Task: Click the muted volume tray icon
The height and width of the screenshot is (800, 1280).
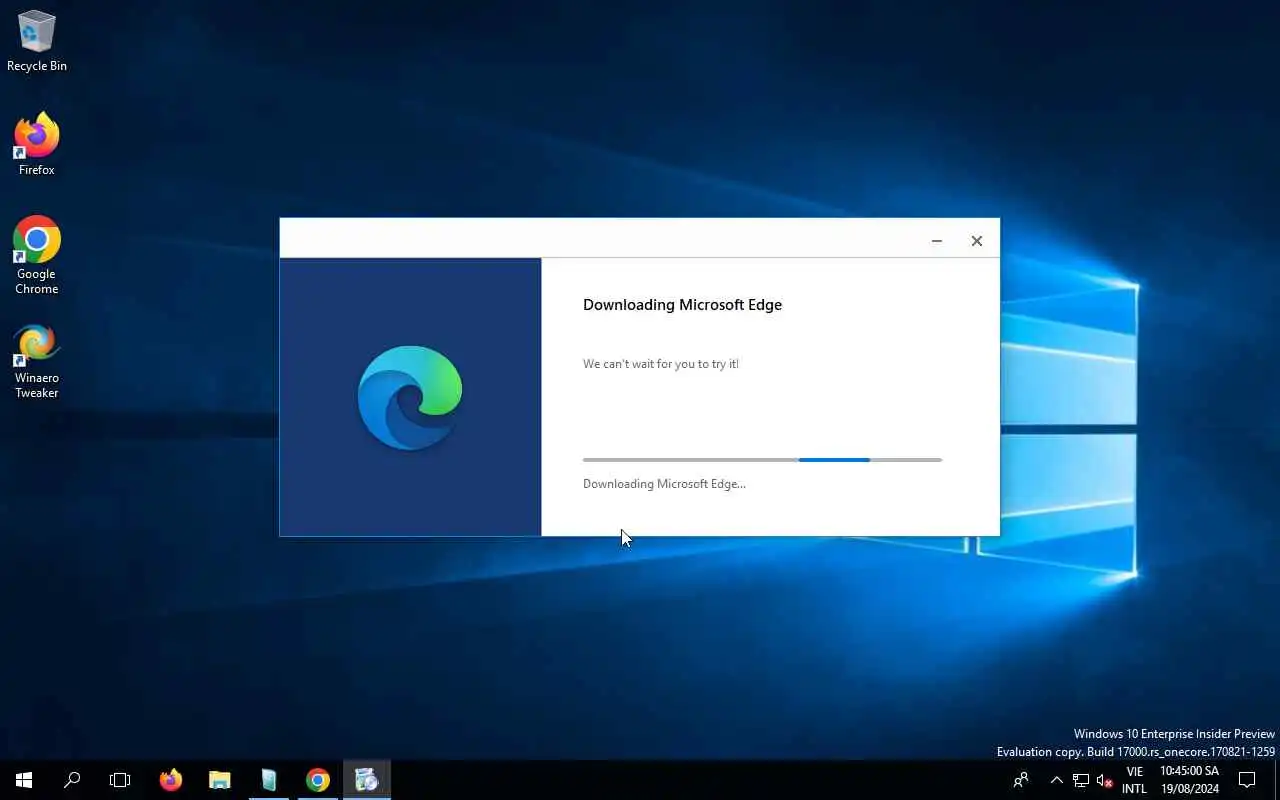Action: tap(1105, 780)
